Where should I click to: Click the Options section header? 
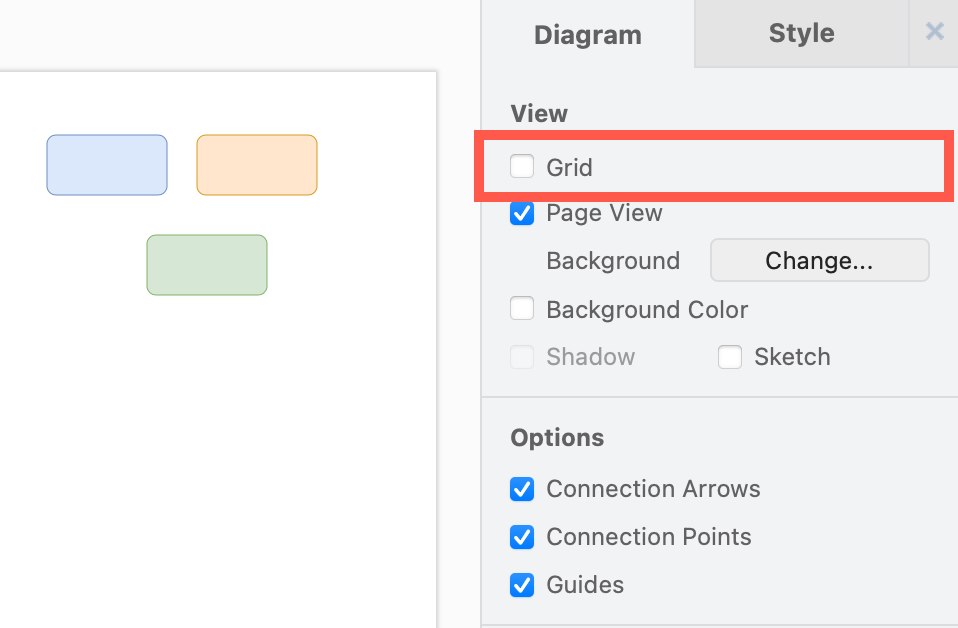point(557,437)
